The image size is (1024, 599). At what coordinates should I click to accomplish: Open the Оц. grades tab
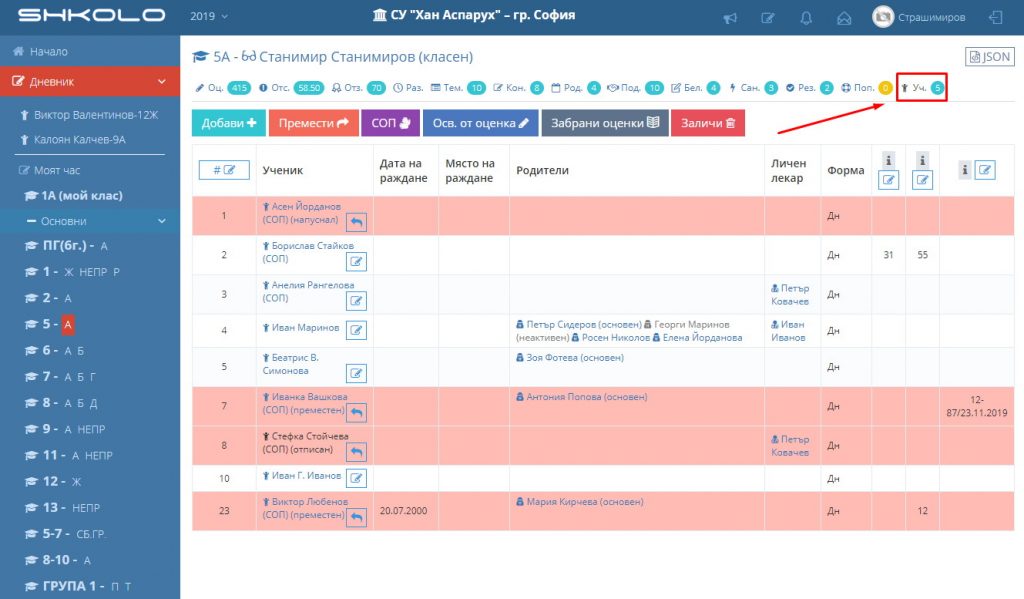222,88
